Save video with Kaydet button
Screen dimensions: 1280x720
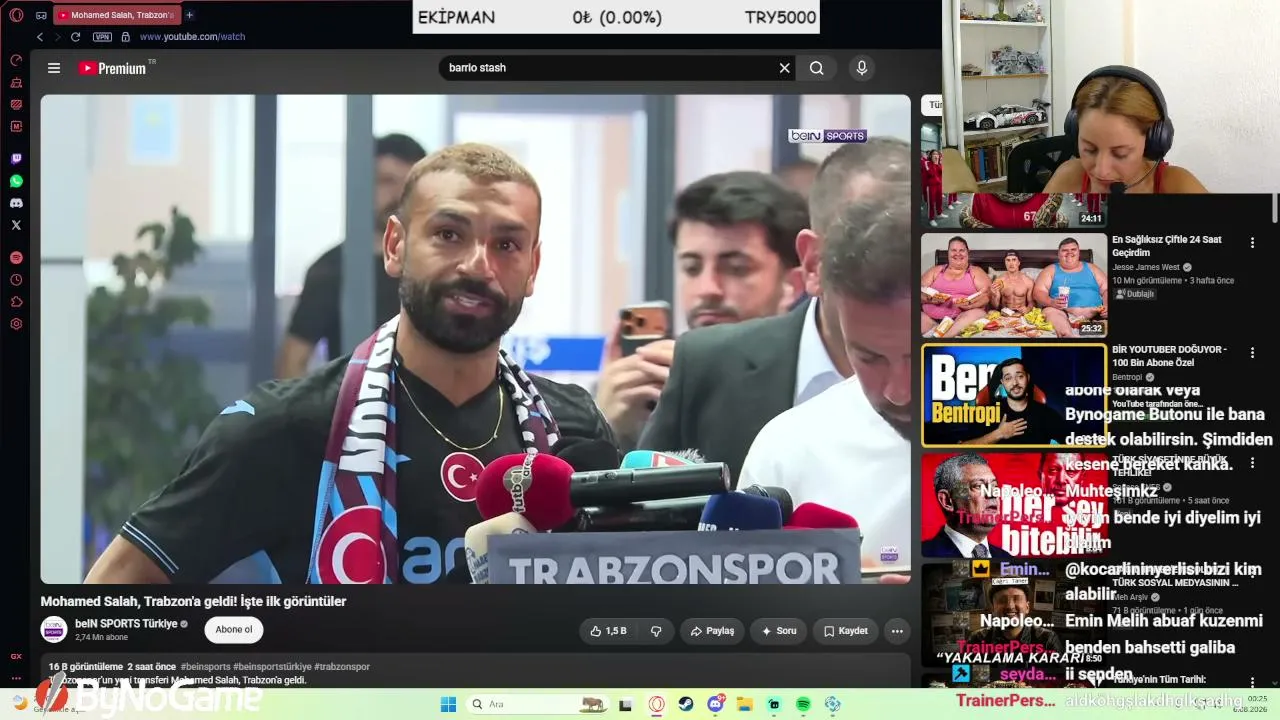(845, 631)
